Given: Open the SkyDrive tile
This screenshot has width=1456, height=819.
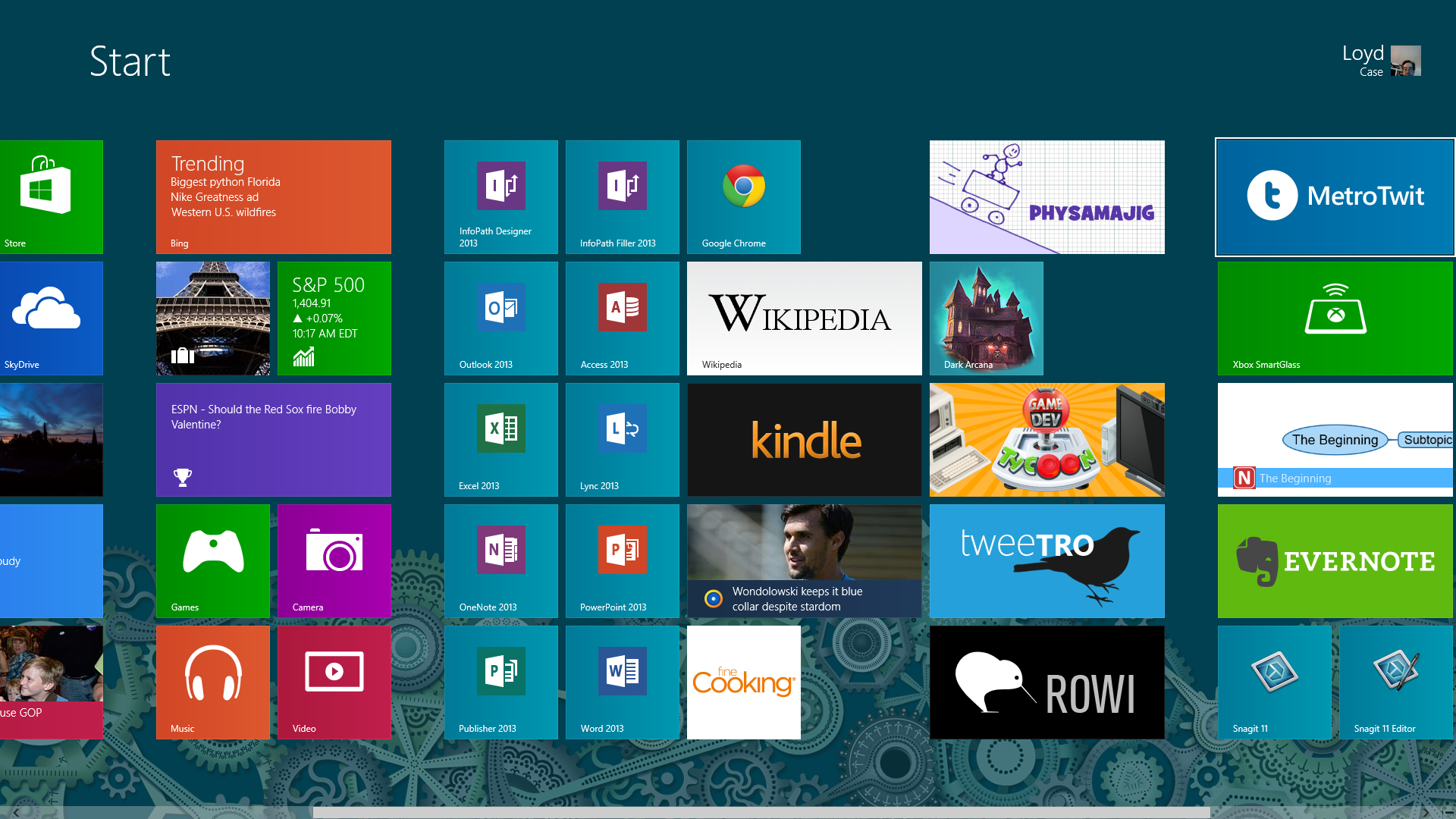Looking at the screenshot, I should (x=51, y=318).
